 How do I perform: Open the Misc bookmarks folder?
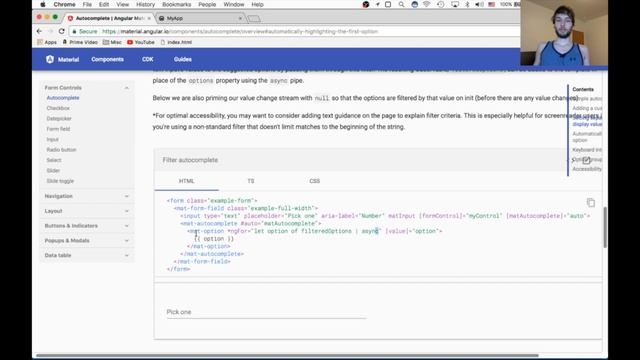tap(112, 42)
